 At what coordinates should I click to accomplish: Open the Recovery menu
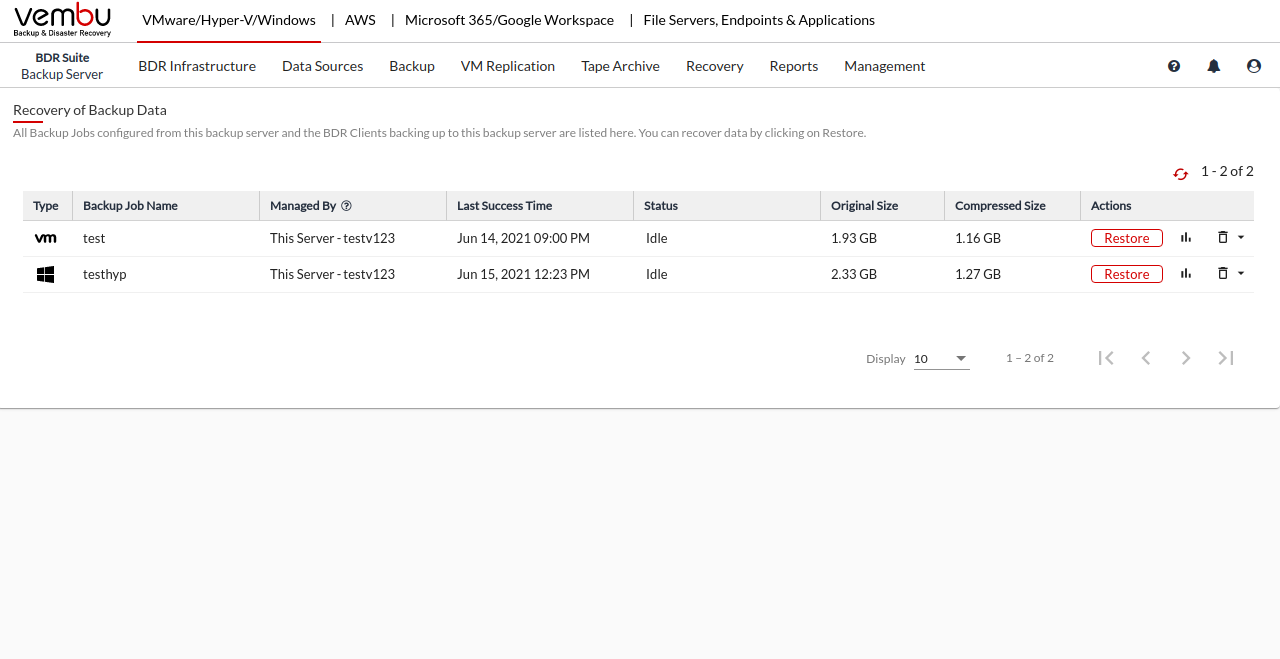click(x=714, y=66)
